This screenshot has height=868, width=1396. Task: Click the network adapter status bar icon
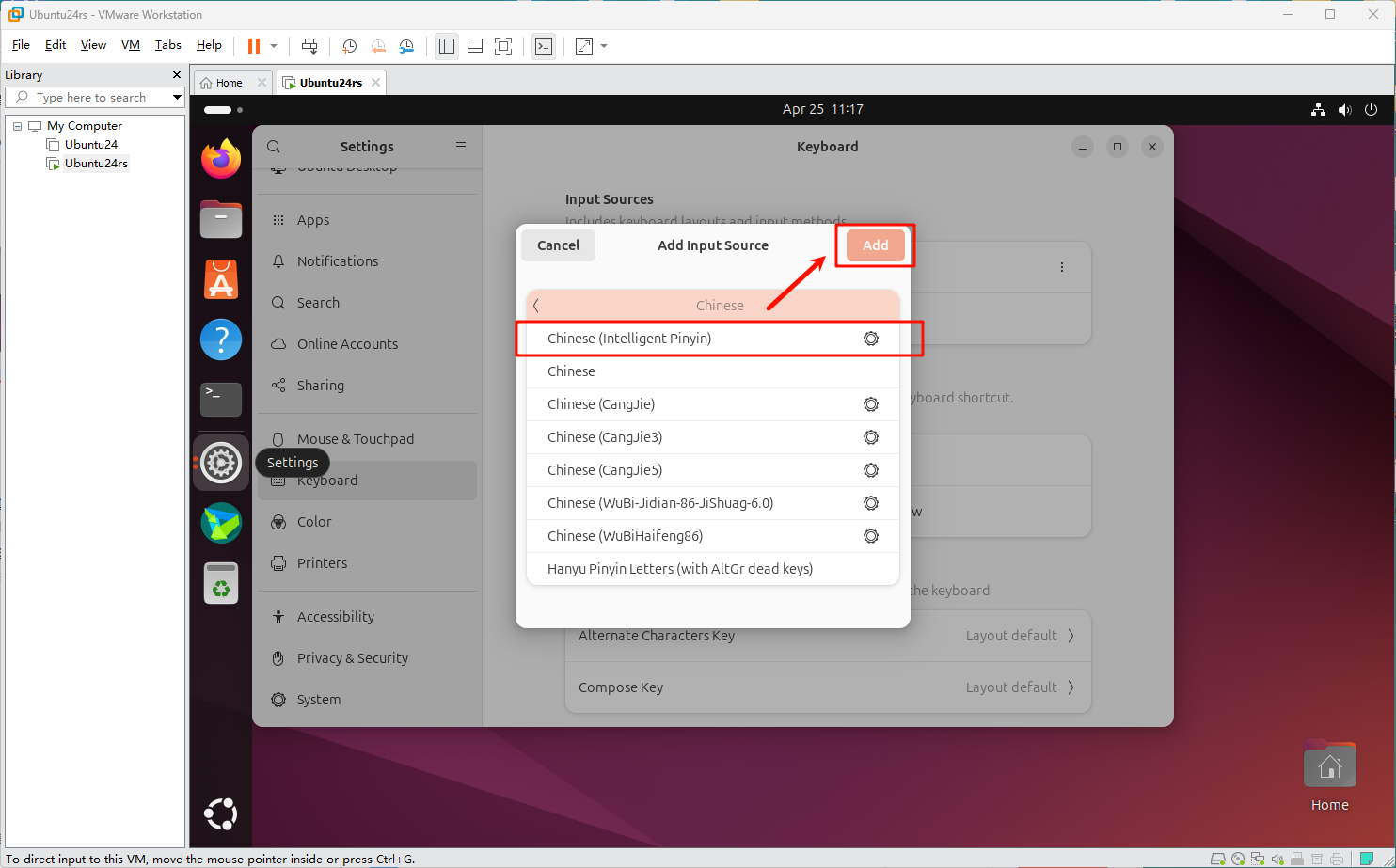pos(1258,859)
